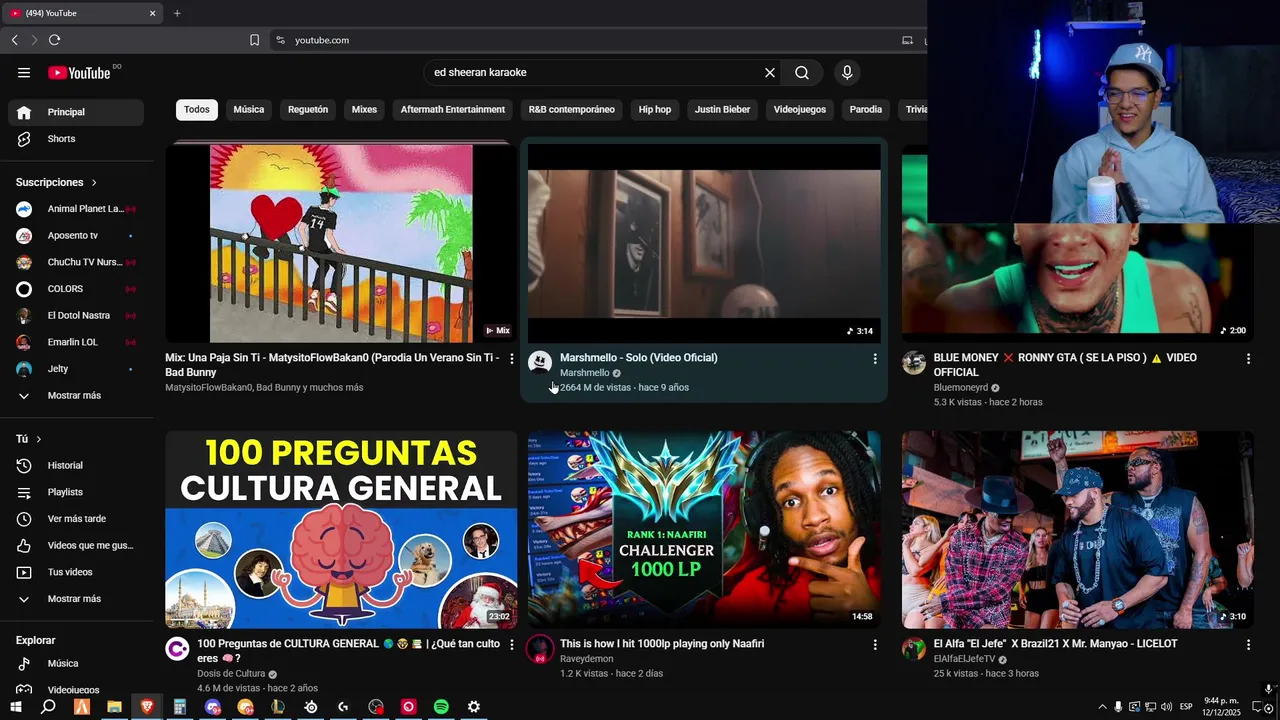Click Bluemoneyrd channel avatar
Screen dimensions: 1280x720
[914, 363]
